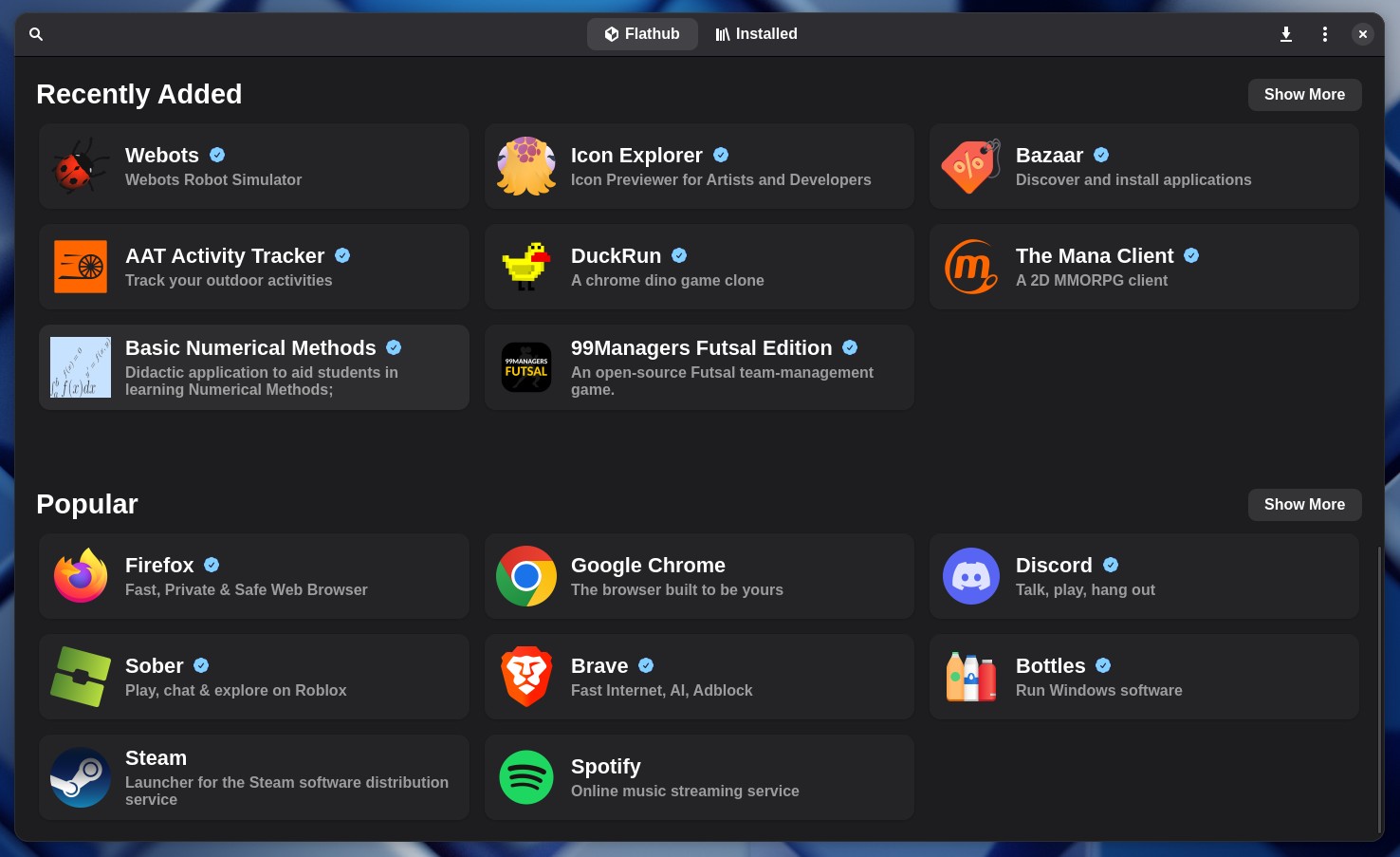Image resolution: width=1400 pixels, height=857 pixels.
Task: Open the three-dot main menu
Action: click(x=1325, y=34)
